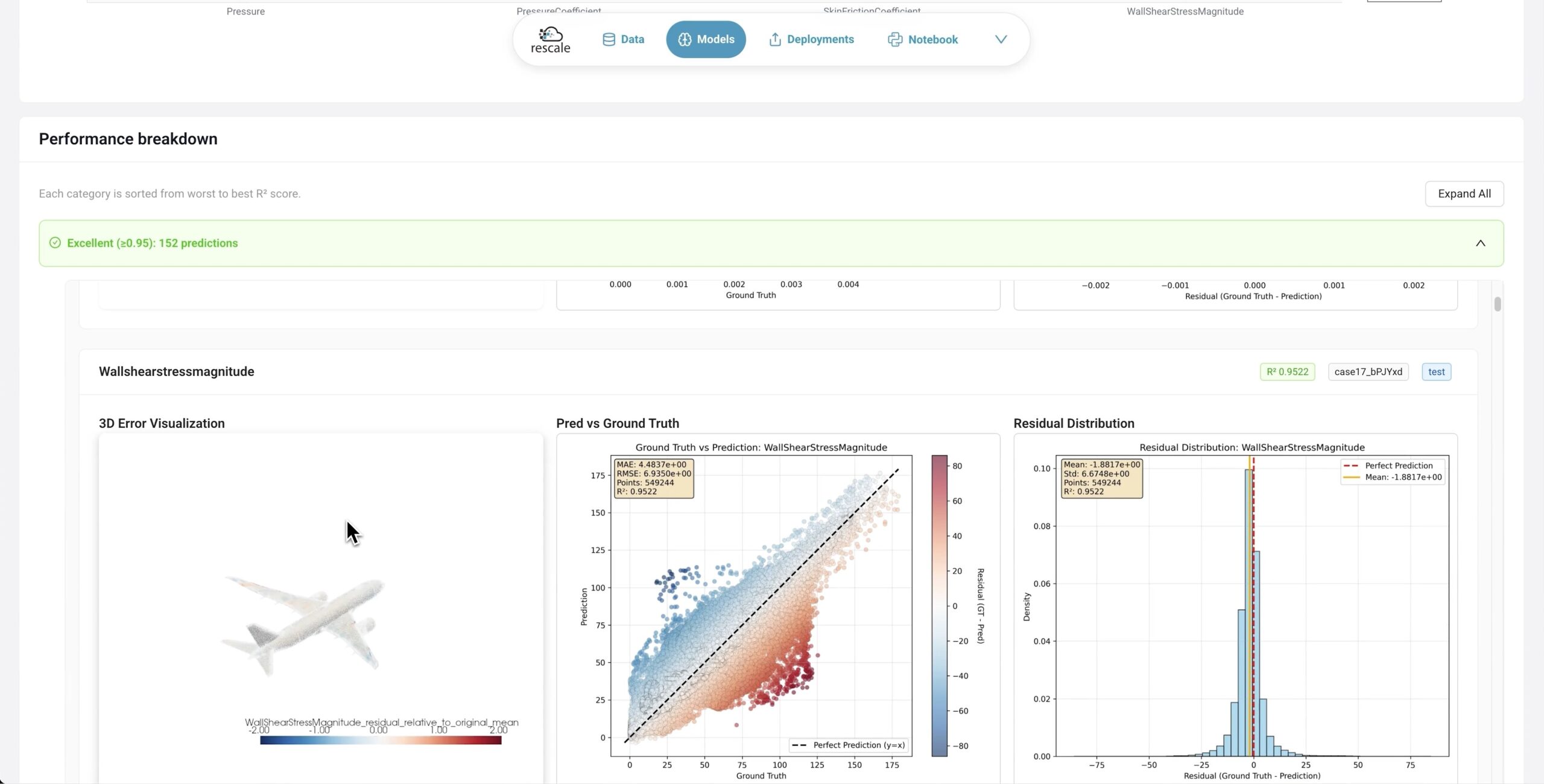Click the case17_bPJYxd tag
This screenshot has height=784, width=1544.
(1368, 371)
